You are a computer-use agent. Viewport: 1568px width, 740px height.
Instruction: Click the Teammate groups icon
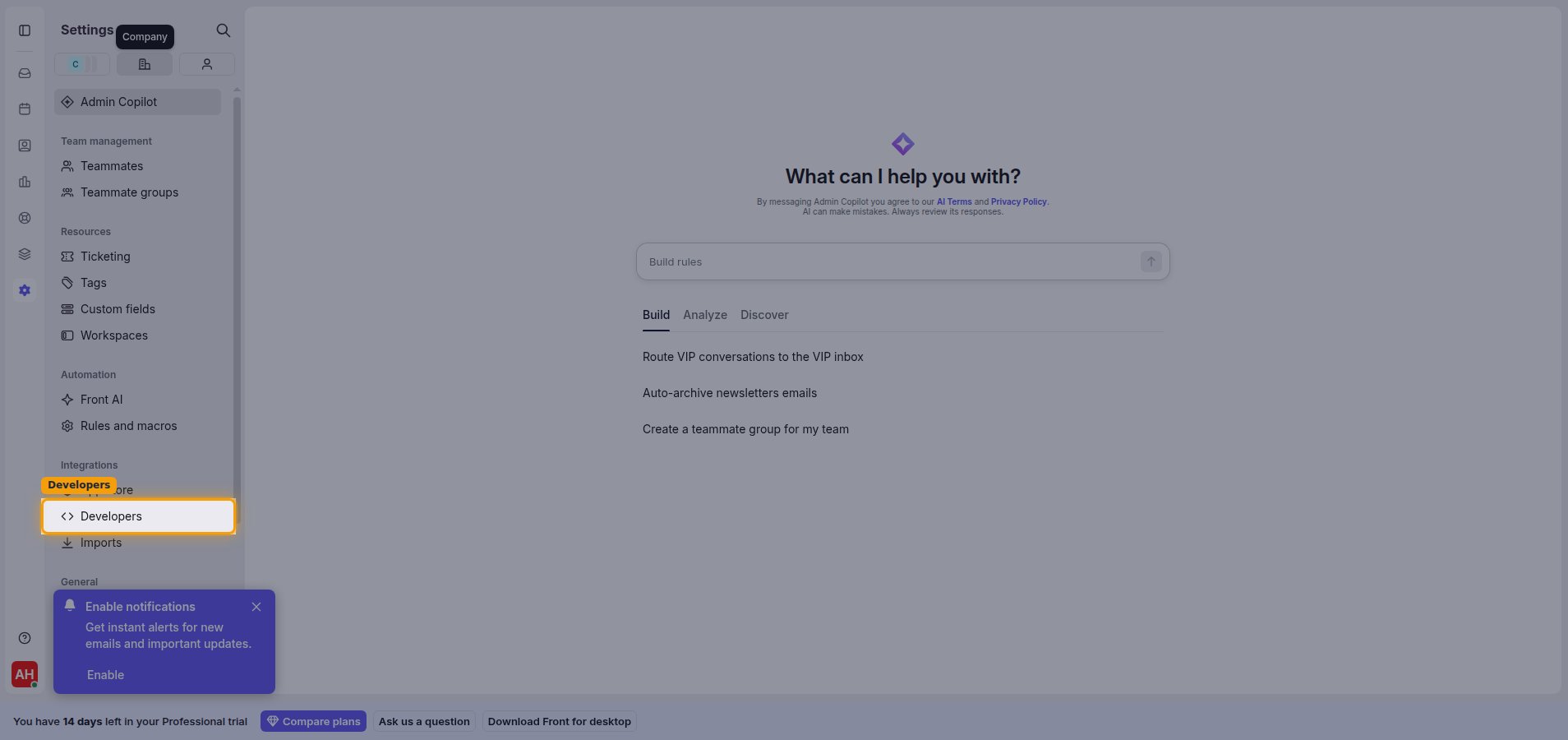tap(67, 192)
